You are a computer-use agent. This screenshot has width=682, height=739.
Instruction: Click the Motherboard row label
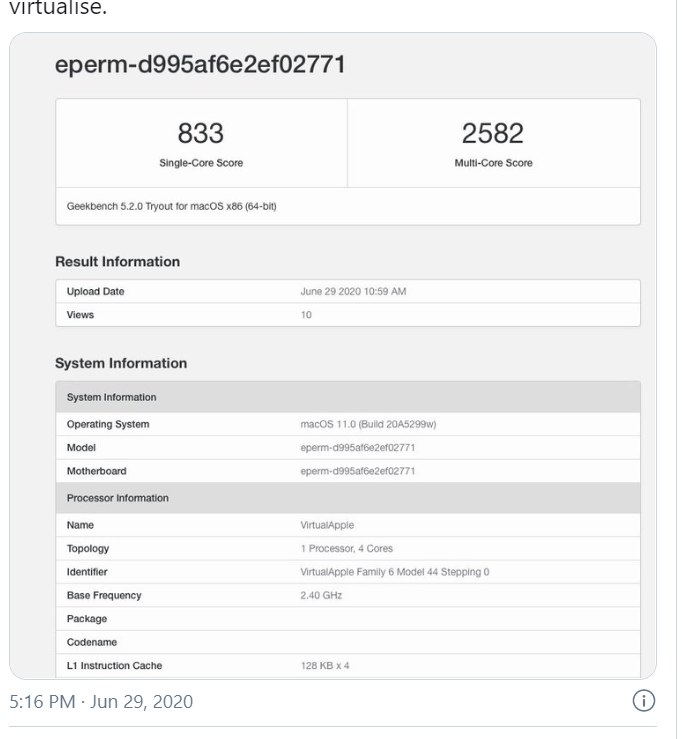(x=97, y=471)
